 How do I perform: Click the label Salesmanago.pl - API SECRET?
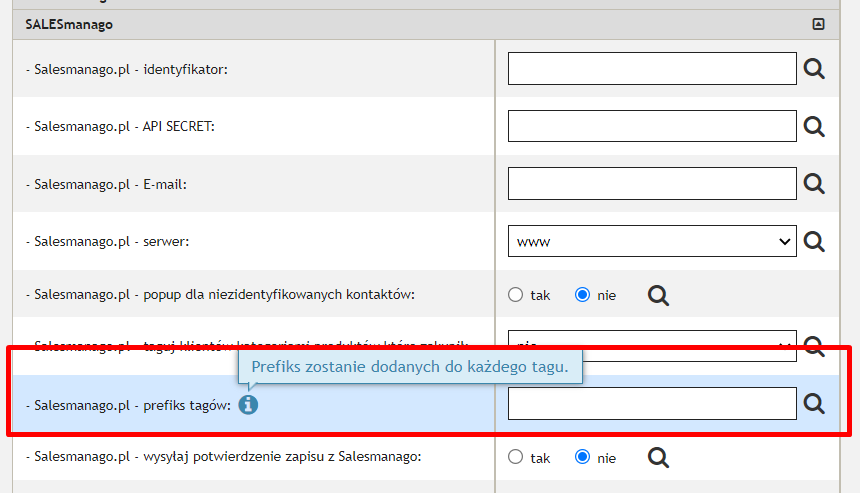121,127
